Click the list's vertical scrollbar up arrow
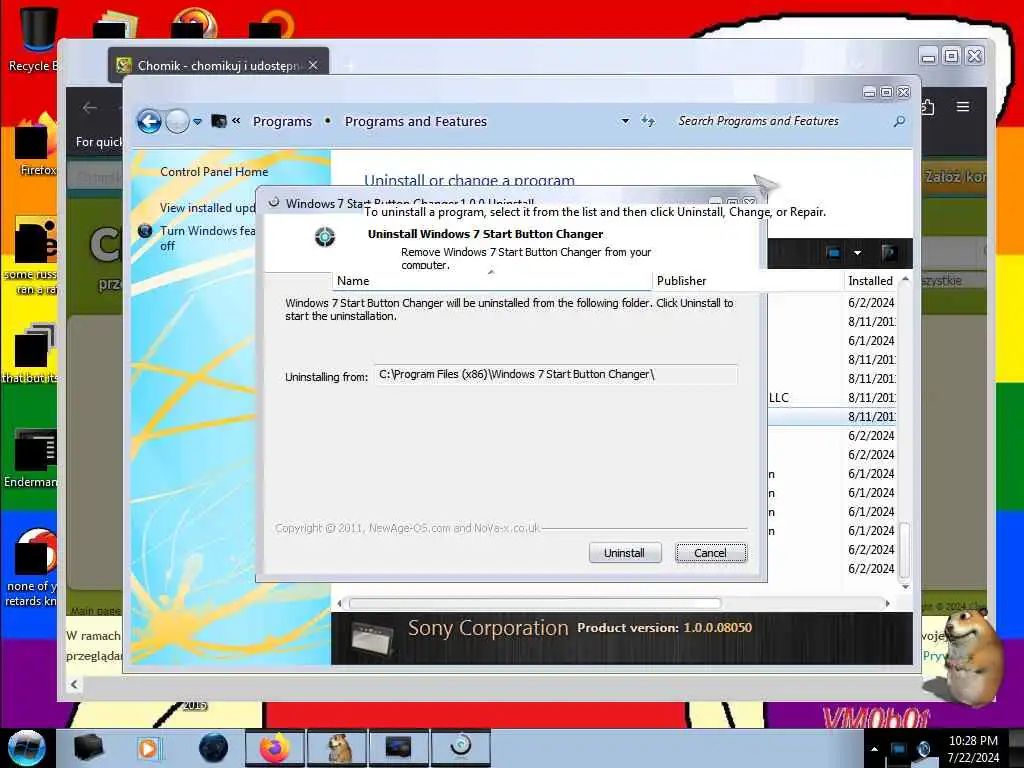The image size is (1024, 768). 905,280
